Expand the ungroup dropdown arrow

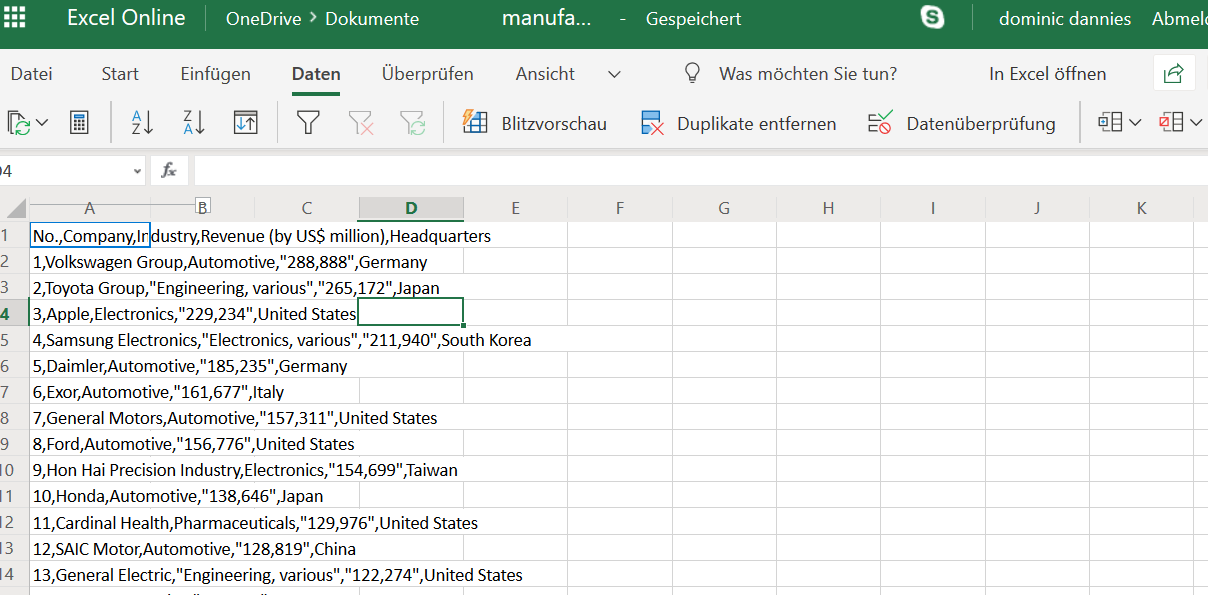(1196, 123)
